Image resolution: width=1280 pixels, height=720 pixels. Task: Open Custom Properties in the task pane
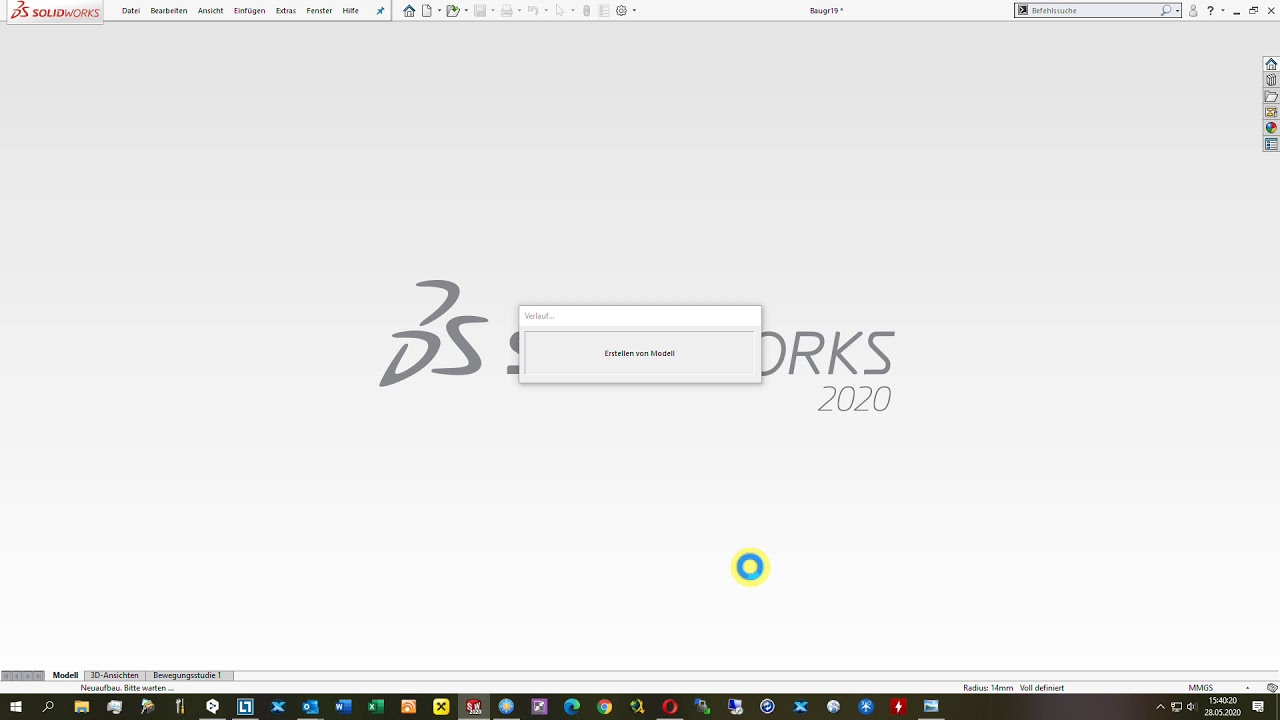coord(1271,144)
